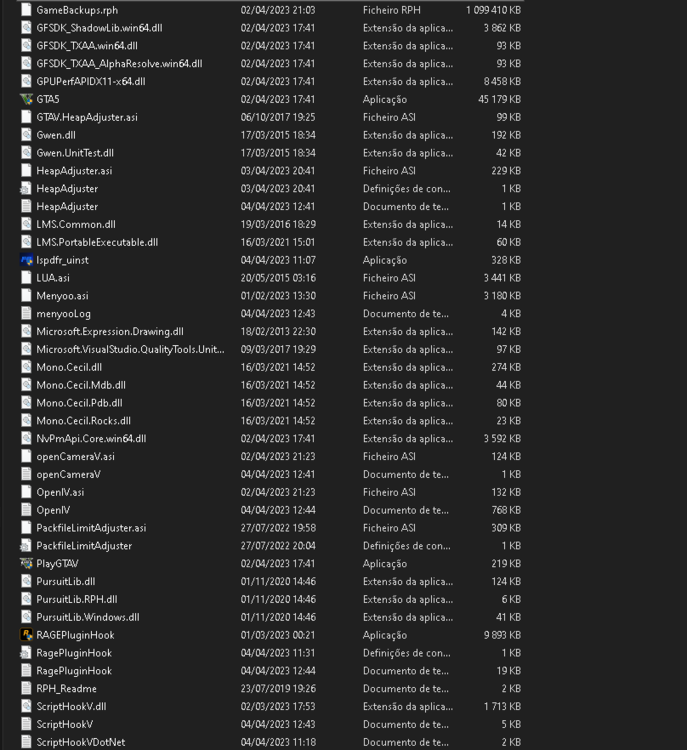The image size is (687, 750).
Task: Click the GTA5 application icon
Action: (26, 99)
